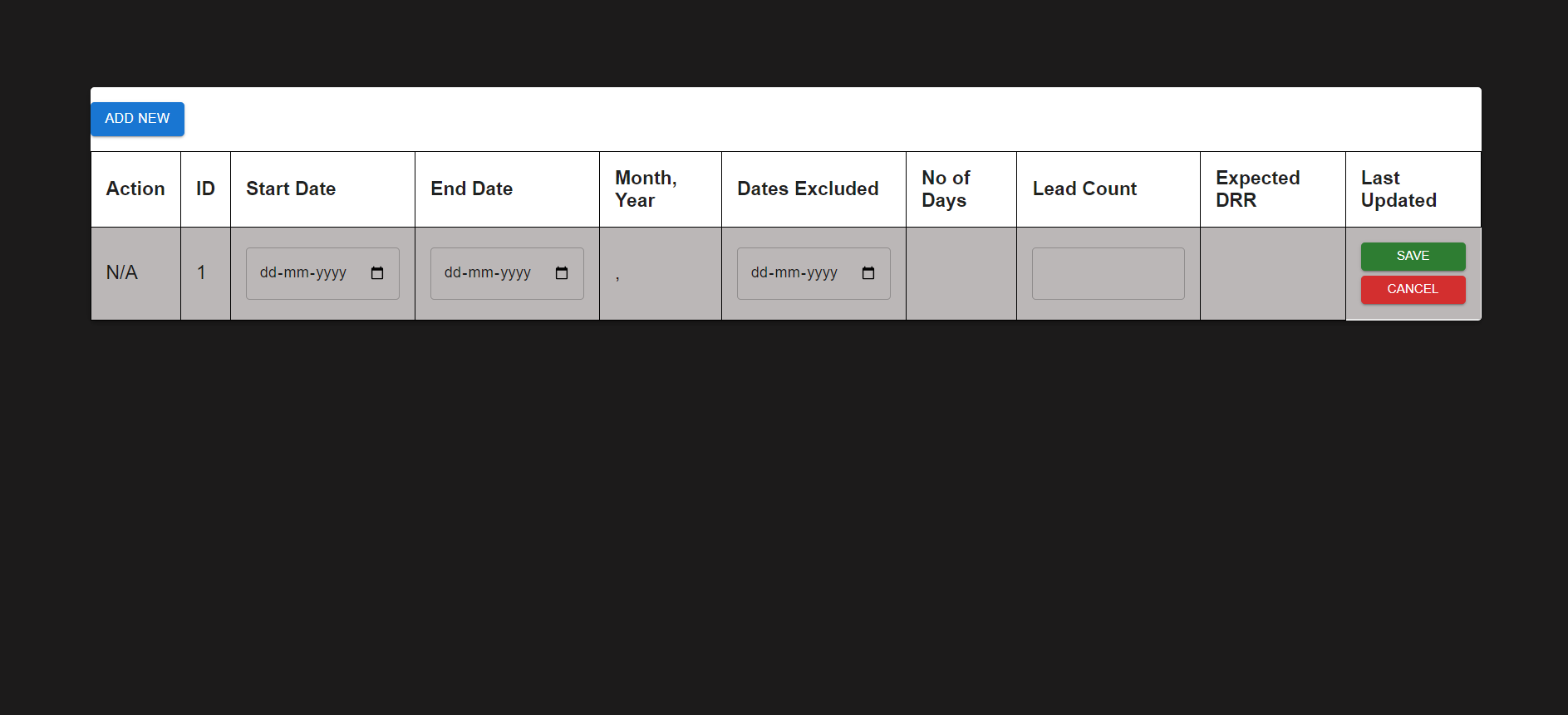Click the Lead Count input field

click(1108, 273)
